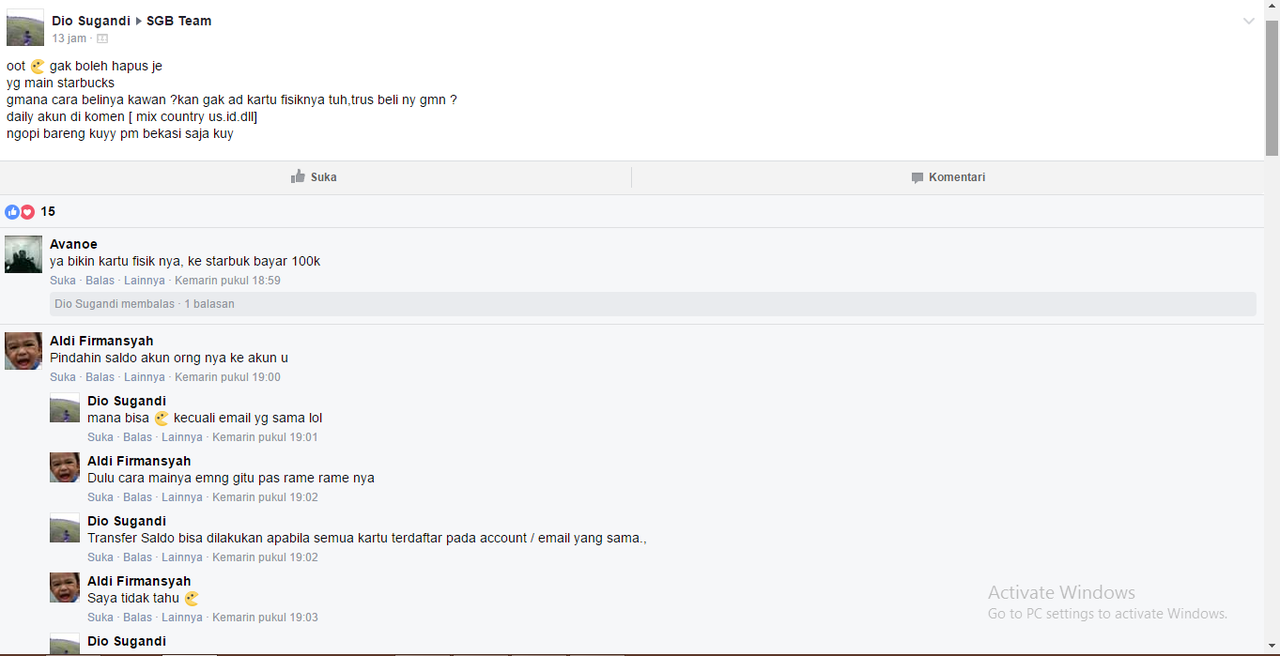Click the vertical scrollbar thumb
This screenshot has height=656, width=1280.
(x=1272, y=85)
